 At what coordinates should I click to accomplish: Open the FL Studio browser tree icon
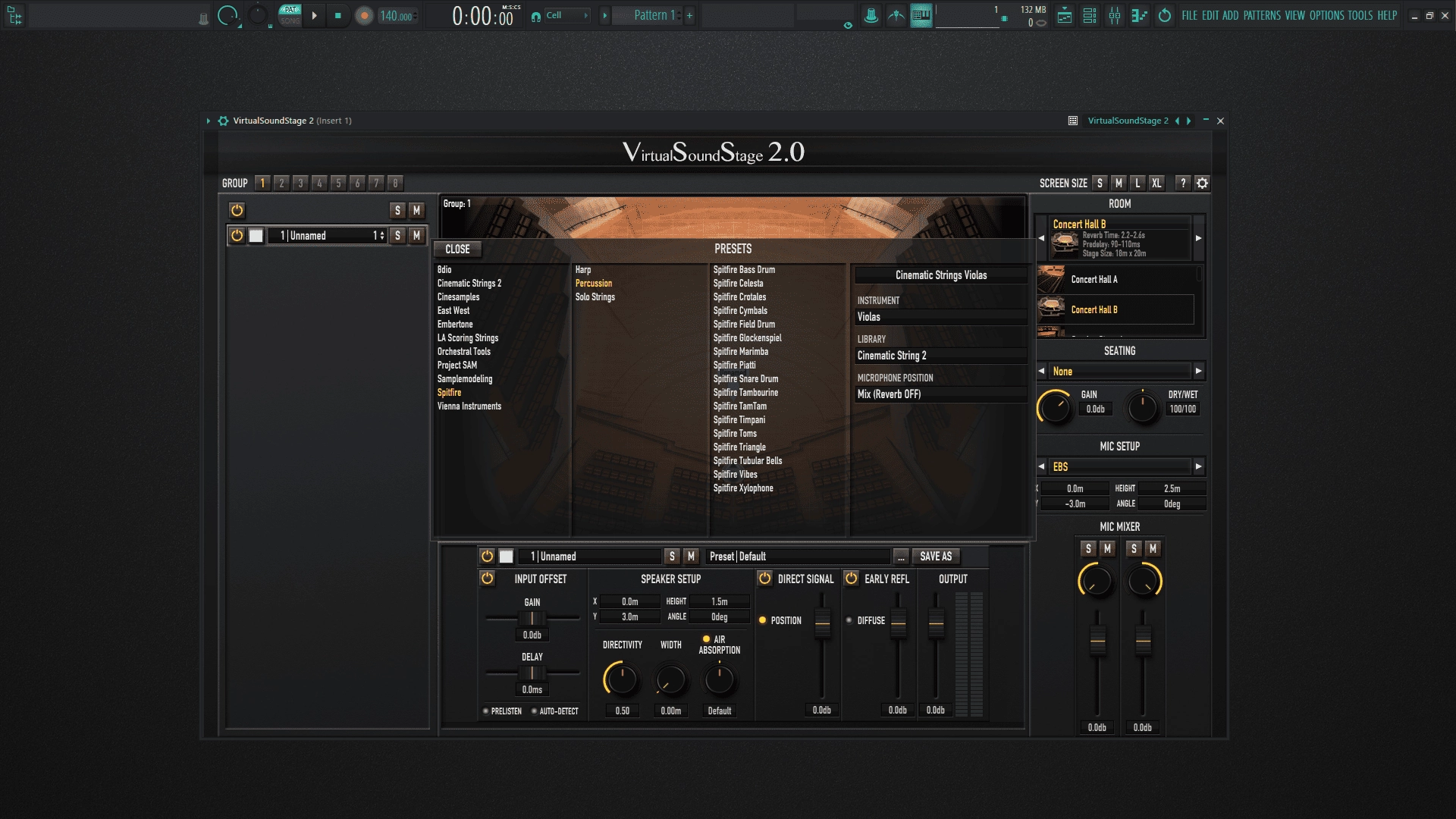pyautogui.click(x=15, y=15)
